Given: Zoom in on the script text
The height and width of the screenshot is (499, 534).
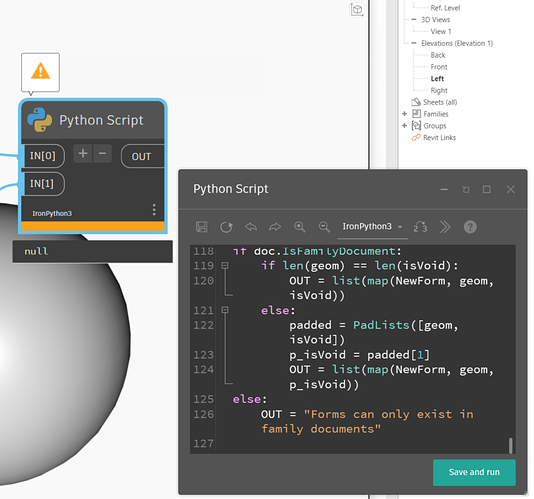Looking at the screenshot, I should (300, 227).
